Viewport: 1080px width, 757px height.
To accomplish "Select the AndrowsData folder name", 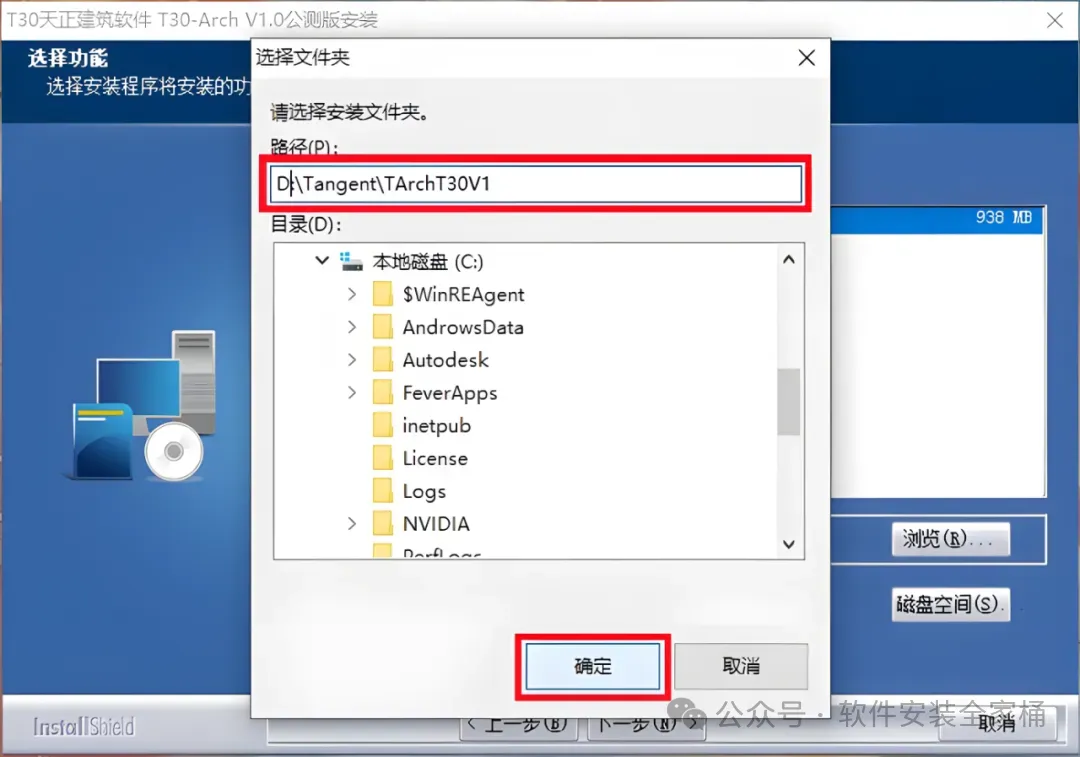I will (x=463, y=327).
